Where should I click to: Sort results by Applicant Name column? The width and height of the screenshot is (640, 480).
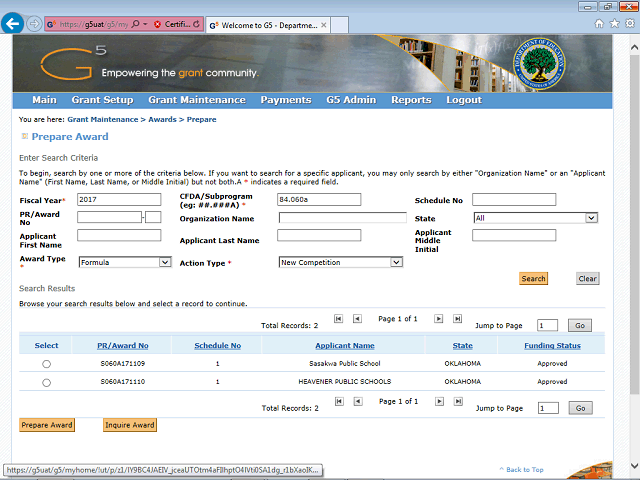click(x=344, y=346)
